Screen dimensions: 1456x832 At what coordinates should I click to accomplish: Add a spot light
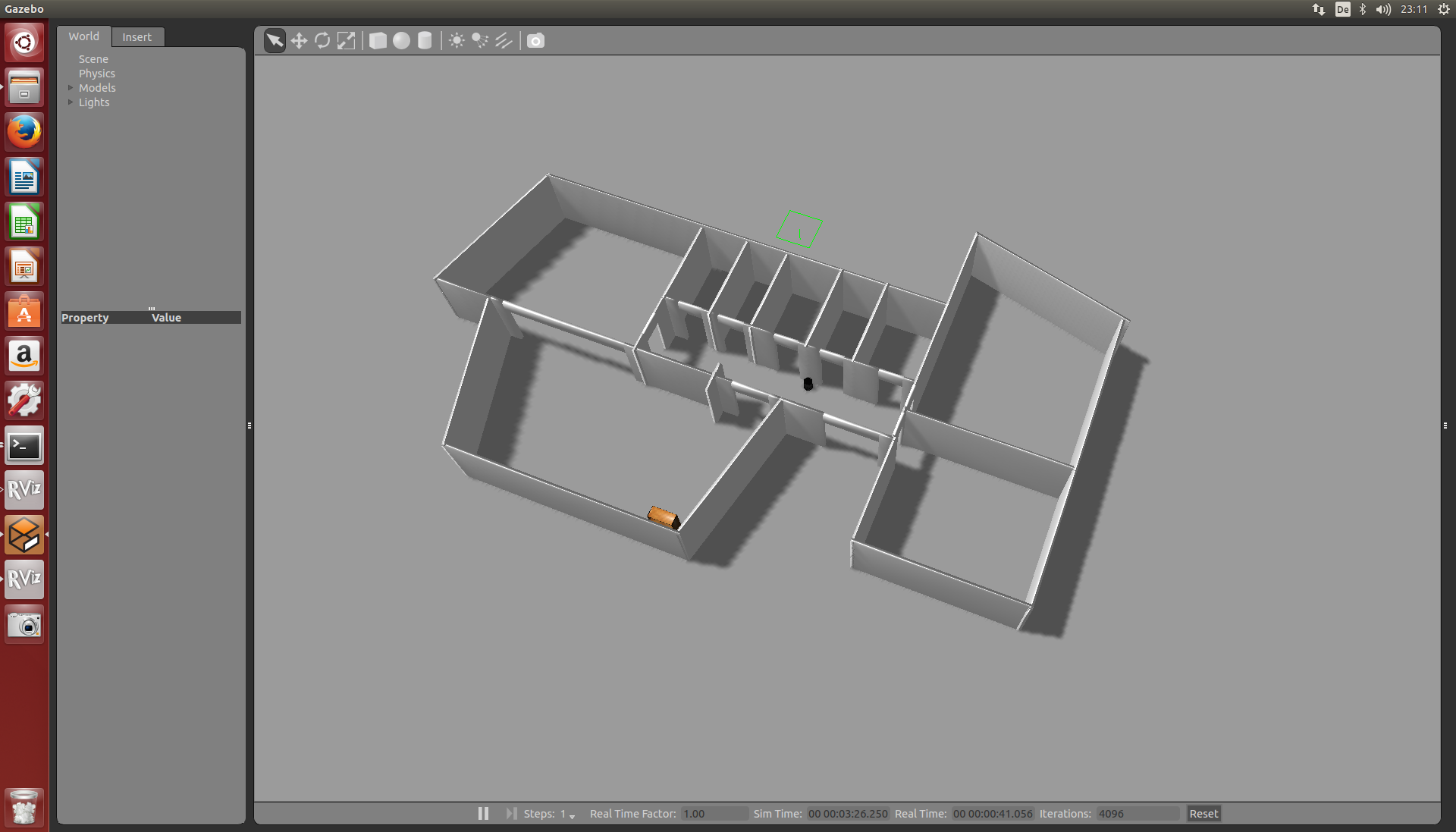[x=480, y=40]
